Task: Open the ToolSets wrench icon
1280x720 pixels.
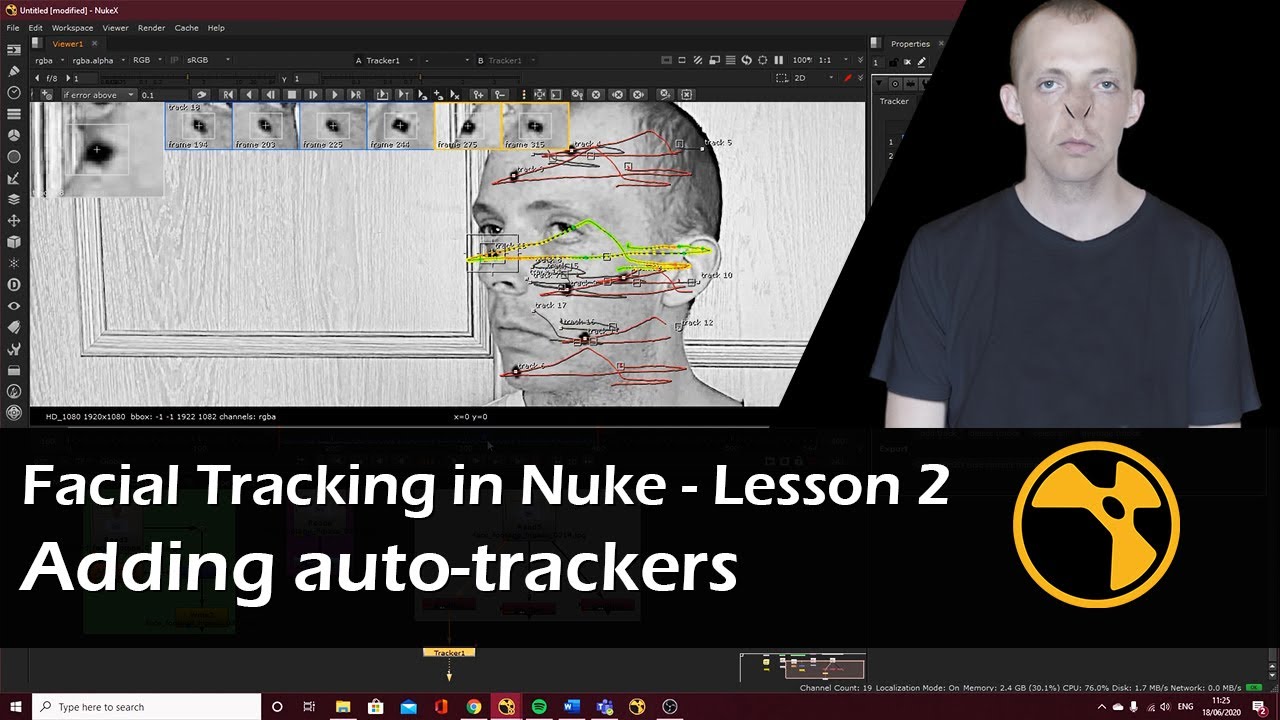Action: [x=14, y=349]
